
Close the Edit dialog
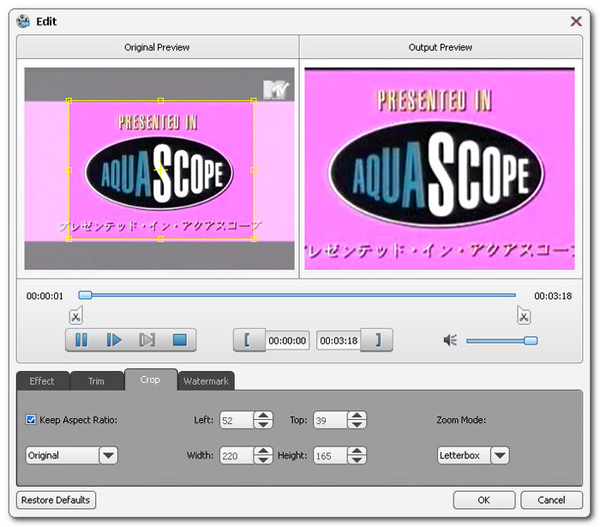pos(576,21)
